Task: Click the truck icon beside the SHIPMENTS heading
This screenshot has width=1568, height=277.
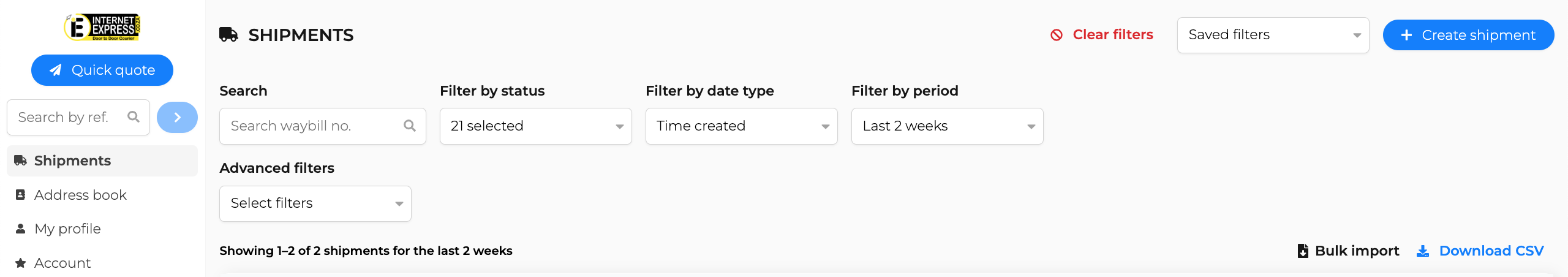Action: pyautogui.click(x=228, y=34)
